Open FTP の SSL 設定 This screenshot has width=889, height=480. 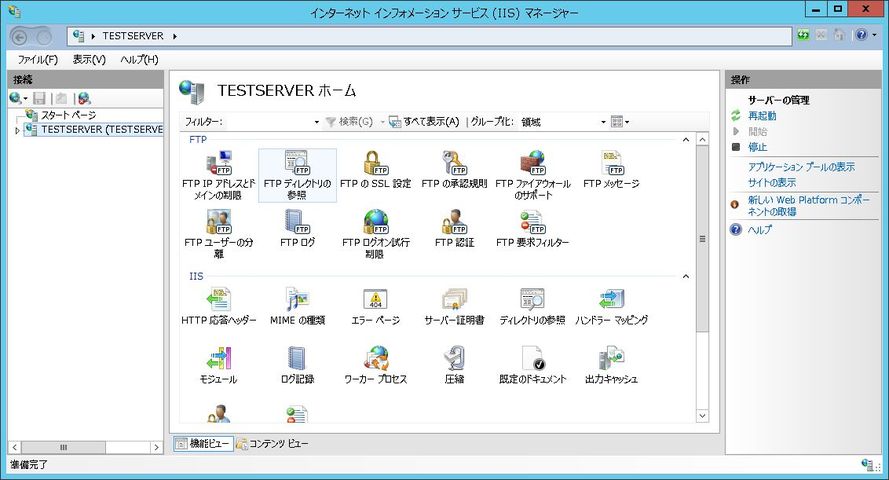pos(375,170)
